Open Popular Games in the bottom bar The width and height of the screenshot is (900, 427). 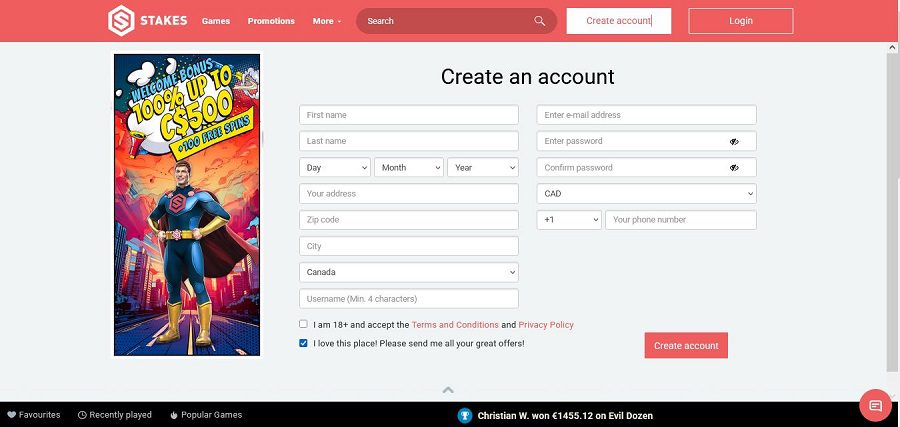pyautogui.click(x=206, y=414)
